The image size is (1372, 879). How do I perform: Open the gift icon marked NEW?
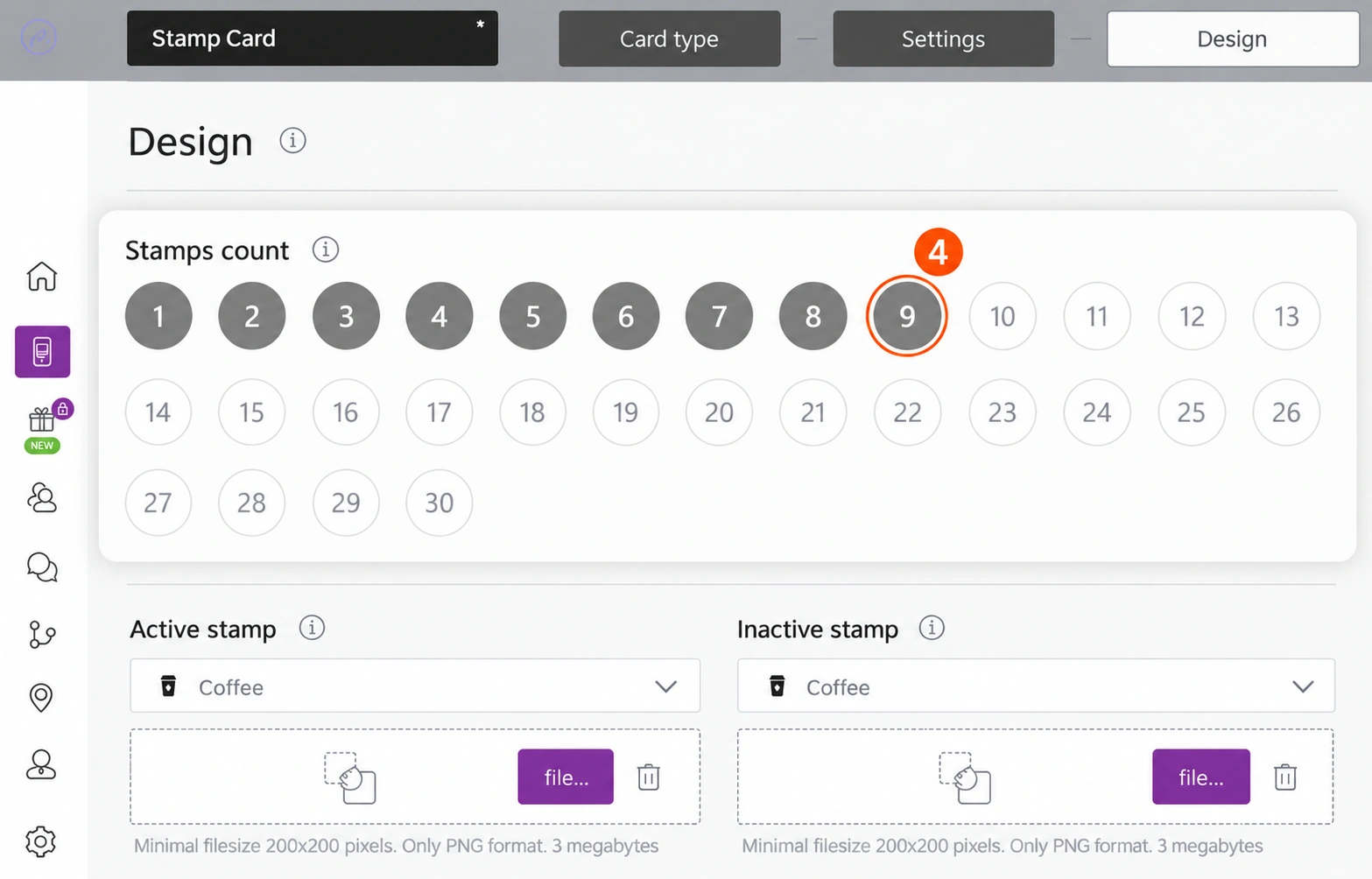click(x=42, y=420)
